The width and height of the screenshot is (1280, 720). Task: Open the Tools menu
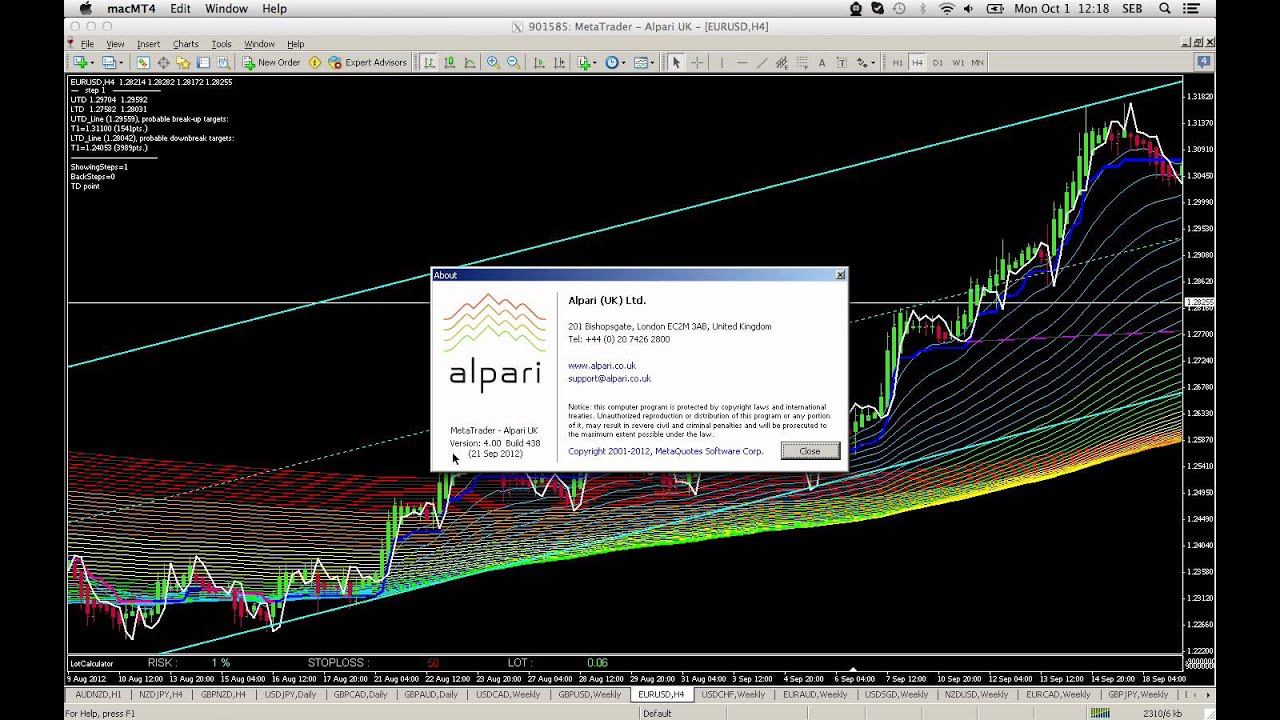pos(221,44)
